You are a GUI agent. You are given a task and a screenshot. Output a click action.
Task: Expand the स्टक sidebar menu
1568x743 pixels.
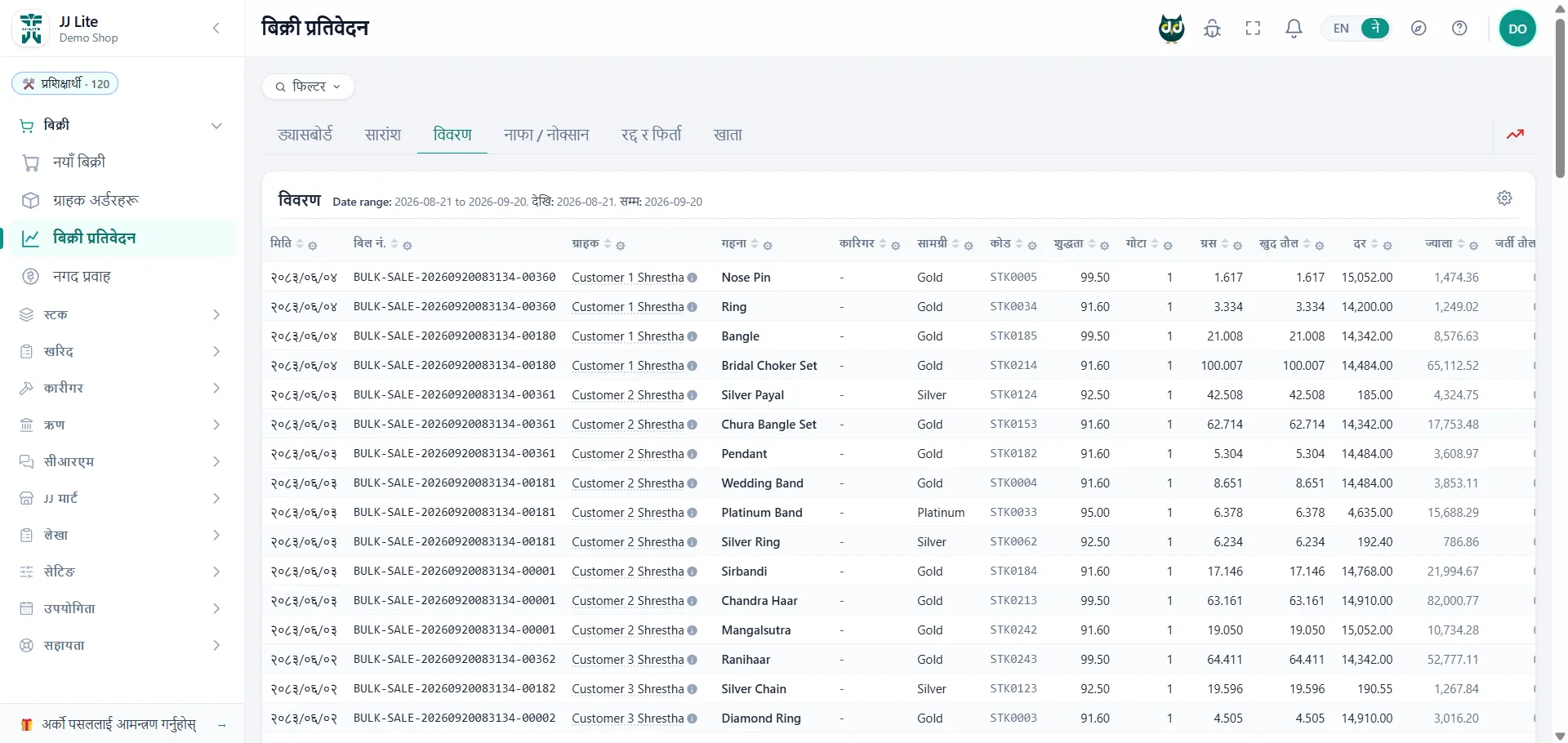[120, 314]
